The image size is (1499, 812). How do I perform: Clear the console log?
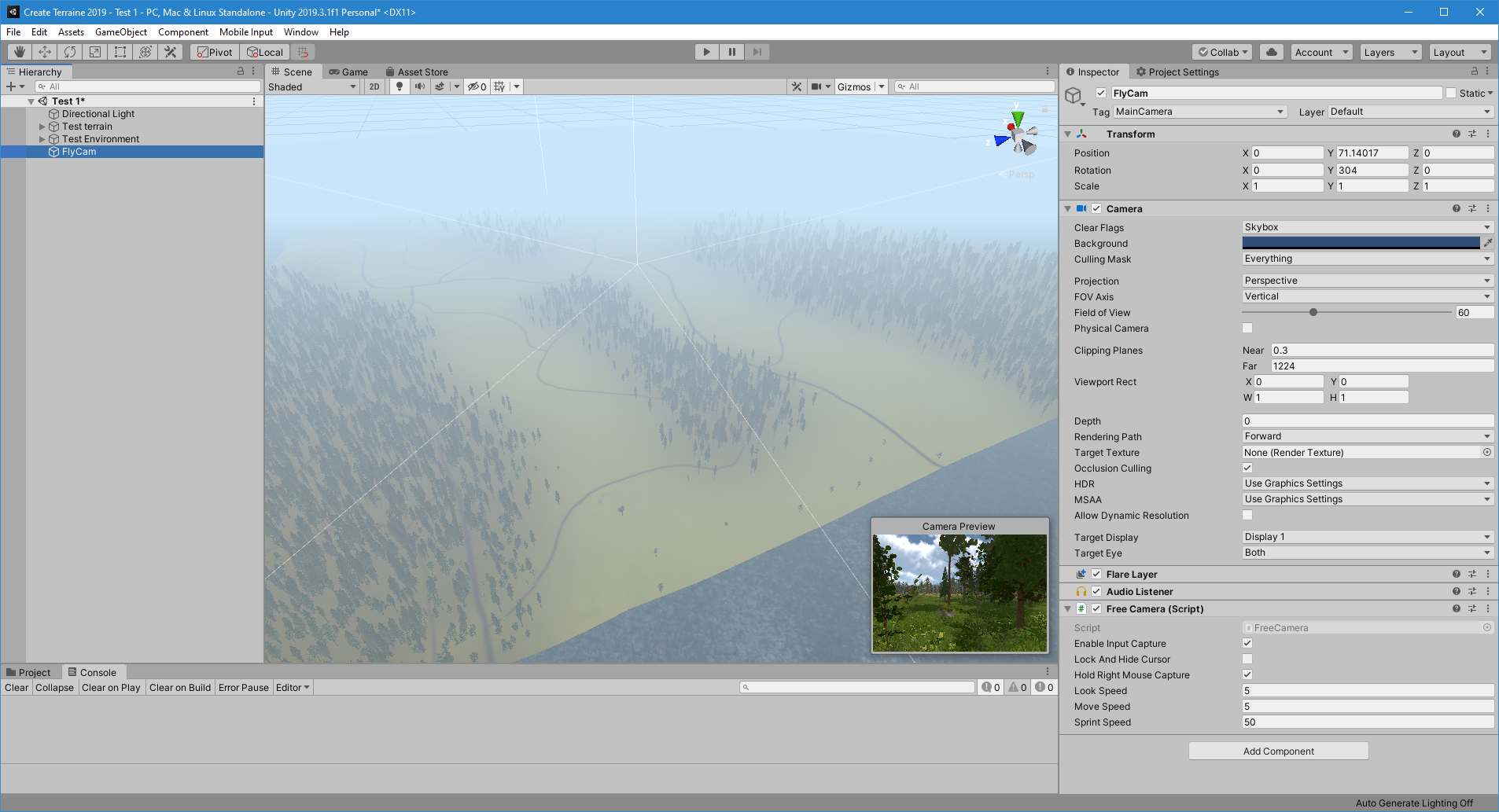click(17, 687)
